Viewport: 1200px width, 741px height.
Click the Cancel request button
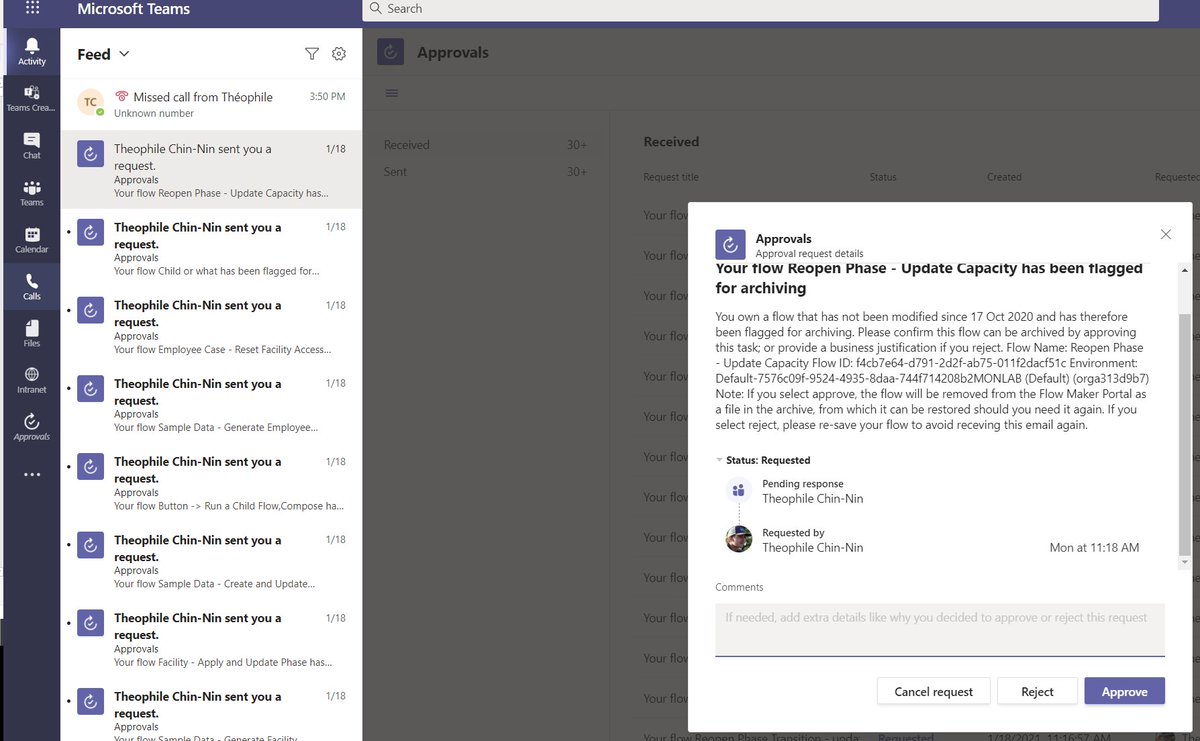point(933,692)
